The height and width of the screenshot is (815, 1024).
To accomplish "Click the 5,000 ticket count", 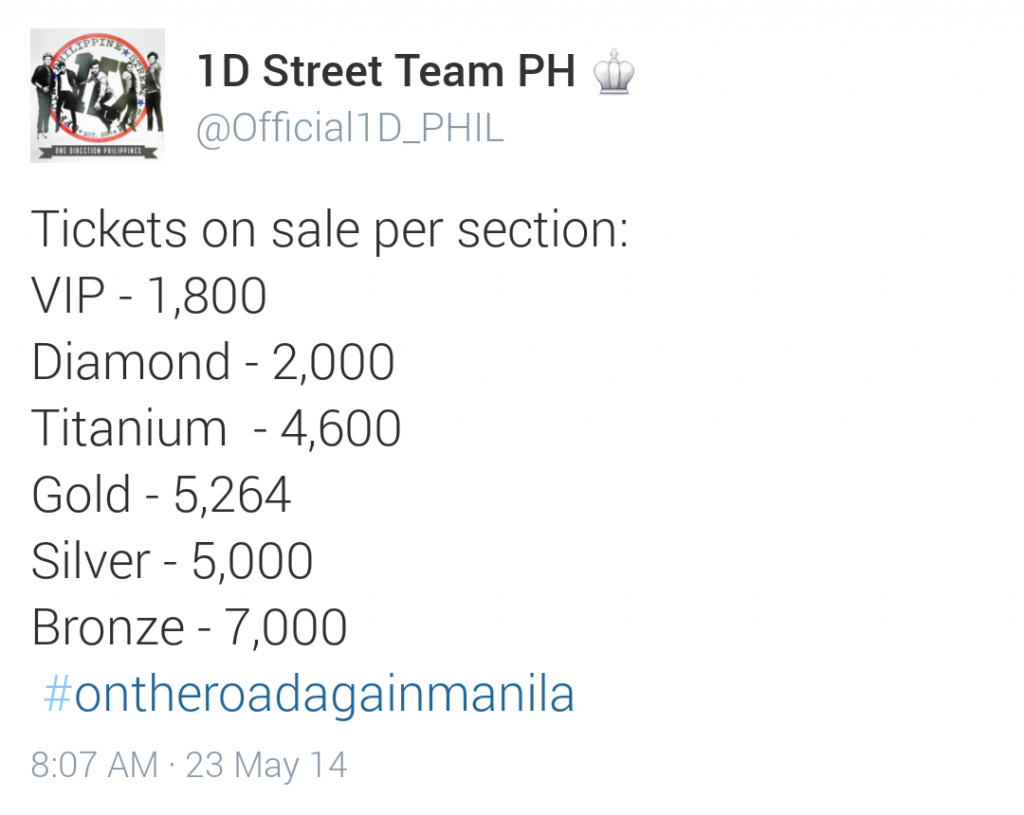I will click(x=252, y=562).
